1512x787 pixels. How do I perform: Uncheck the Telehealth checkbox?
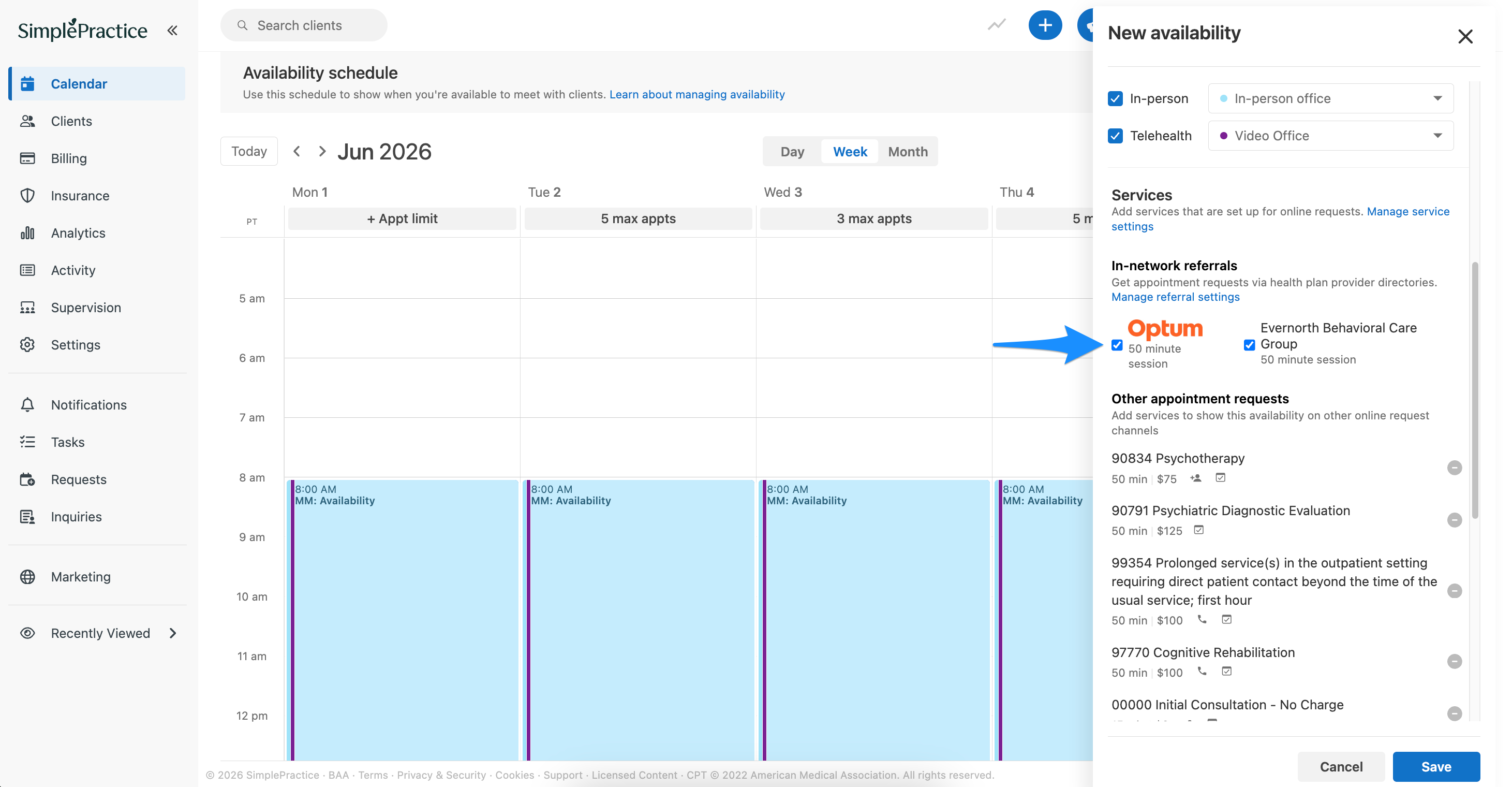coord(1115,136)
